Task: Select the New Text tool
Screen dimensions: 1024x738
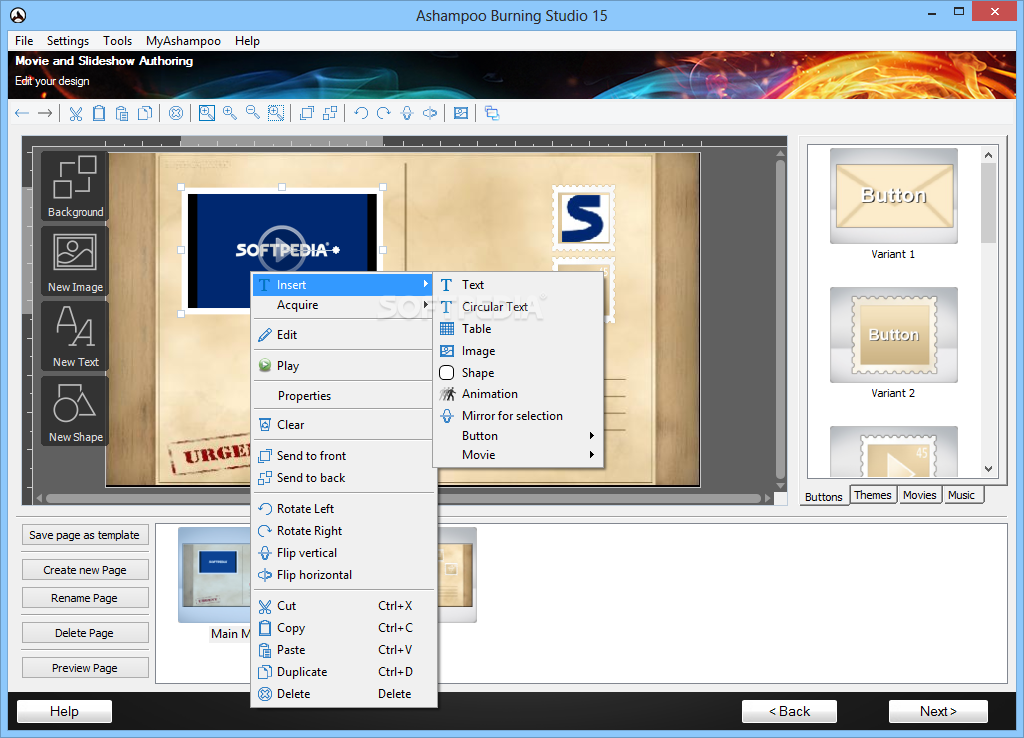Action: click(75, 336)
